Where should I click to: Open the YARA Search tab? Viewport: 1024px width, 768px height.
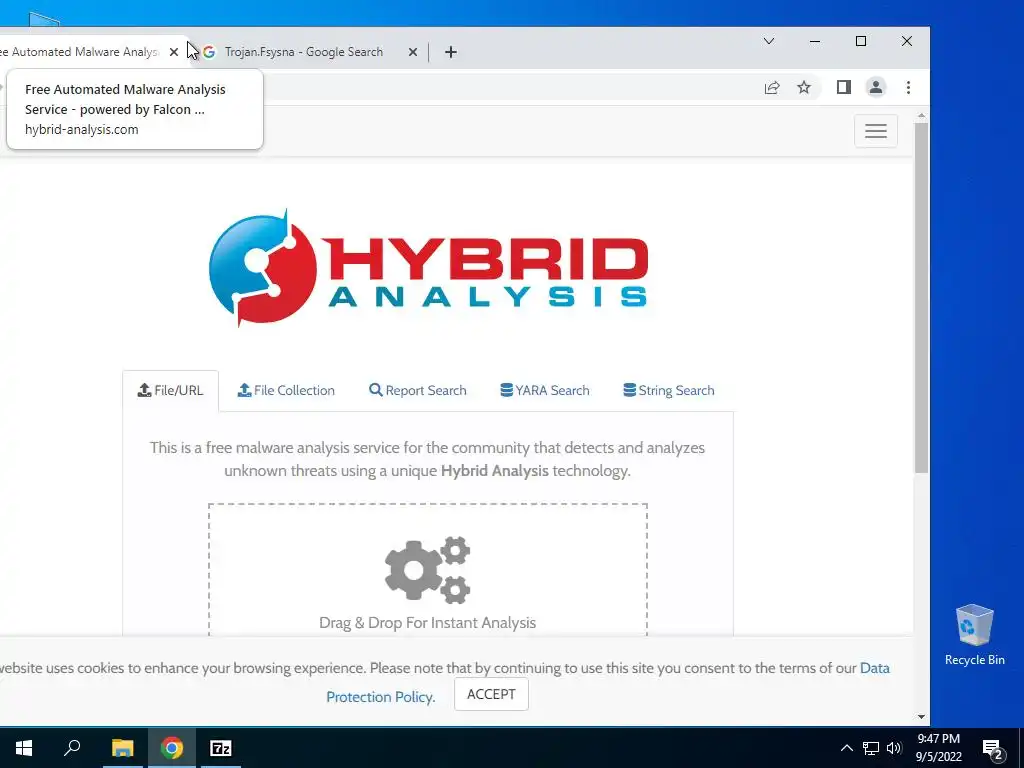pyautogui.click(x=545, y=391)
